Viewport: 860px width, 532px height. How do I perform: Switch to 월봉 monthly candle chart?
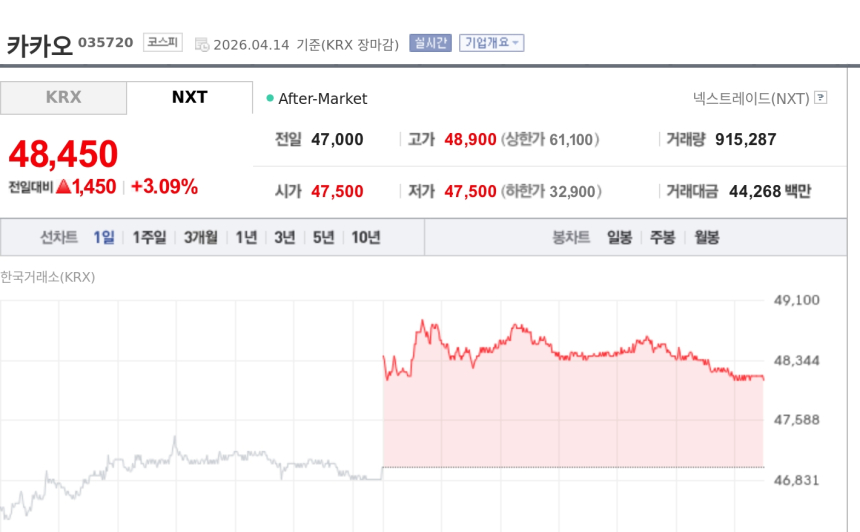[x=706, y=237]
